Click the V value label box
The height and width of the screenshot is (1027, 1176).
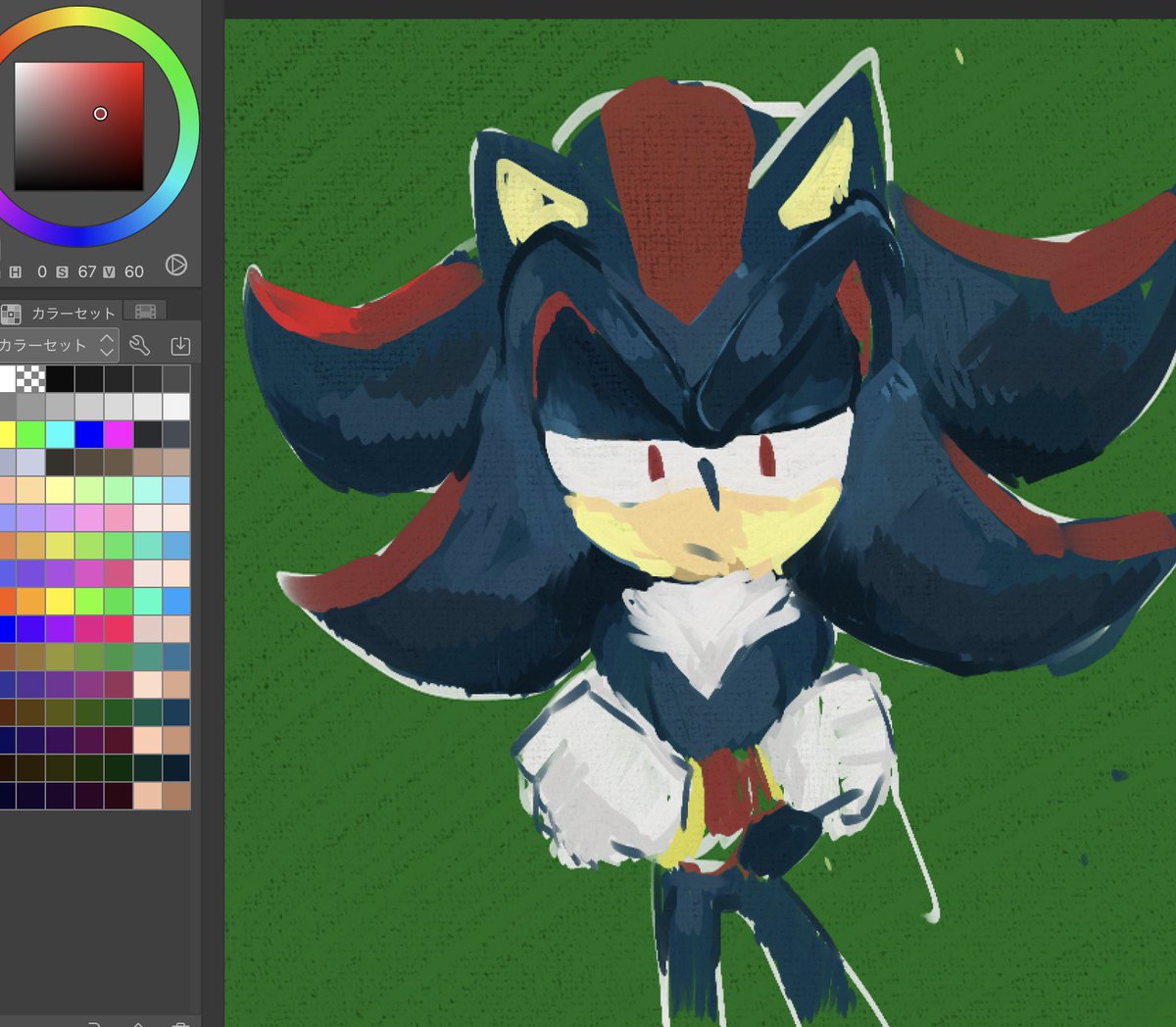pos(109,271)
